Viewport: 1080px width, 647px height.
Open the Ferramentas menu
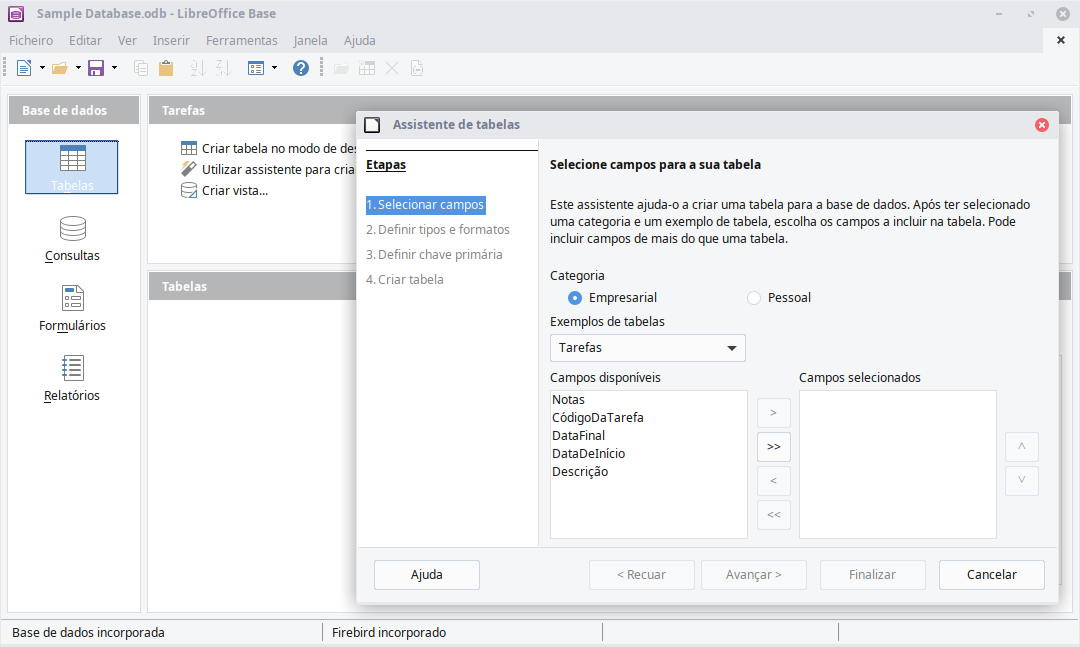241,41
